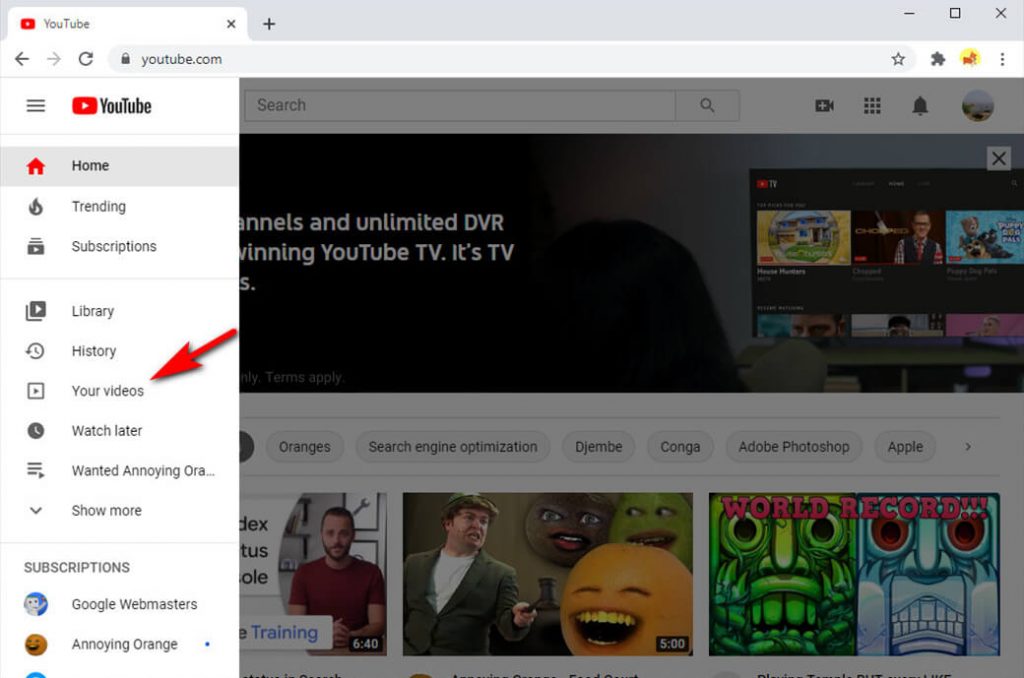
Task: Click the Google Webmasters channel avatar
Action: (35, 604)
